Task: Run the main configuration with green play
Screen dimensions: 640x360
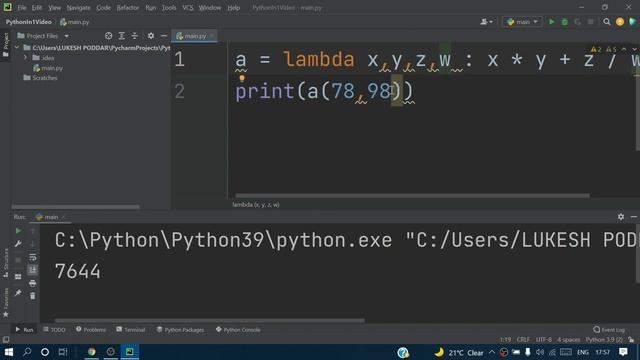Action: coord(551,22)
